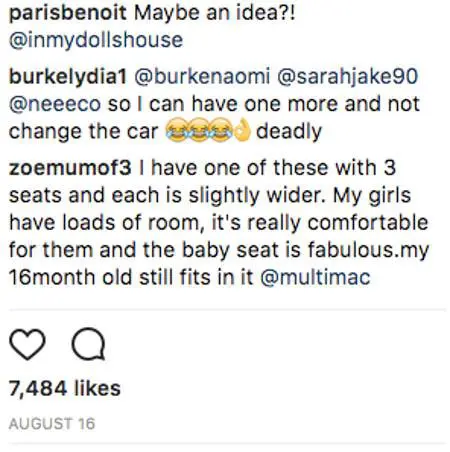
Task: Click the AUGUST 16 post date
Action: pyautogui.click(x=52, y=424)
